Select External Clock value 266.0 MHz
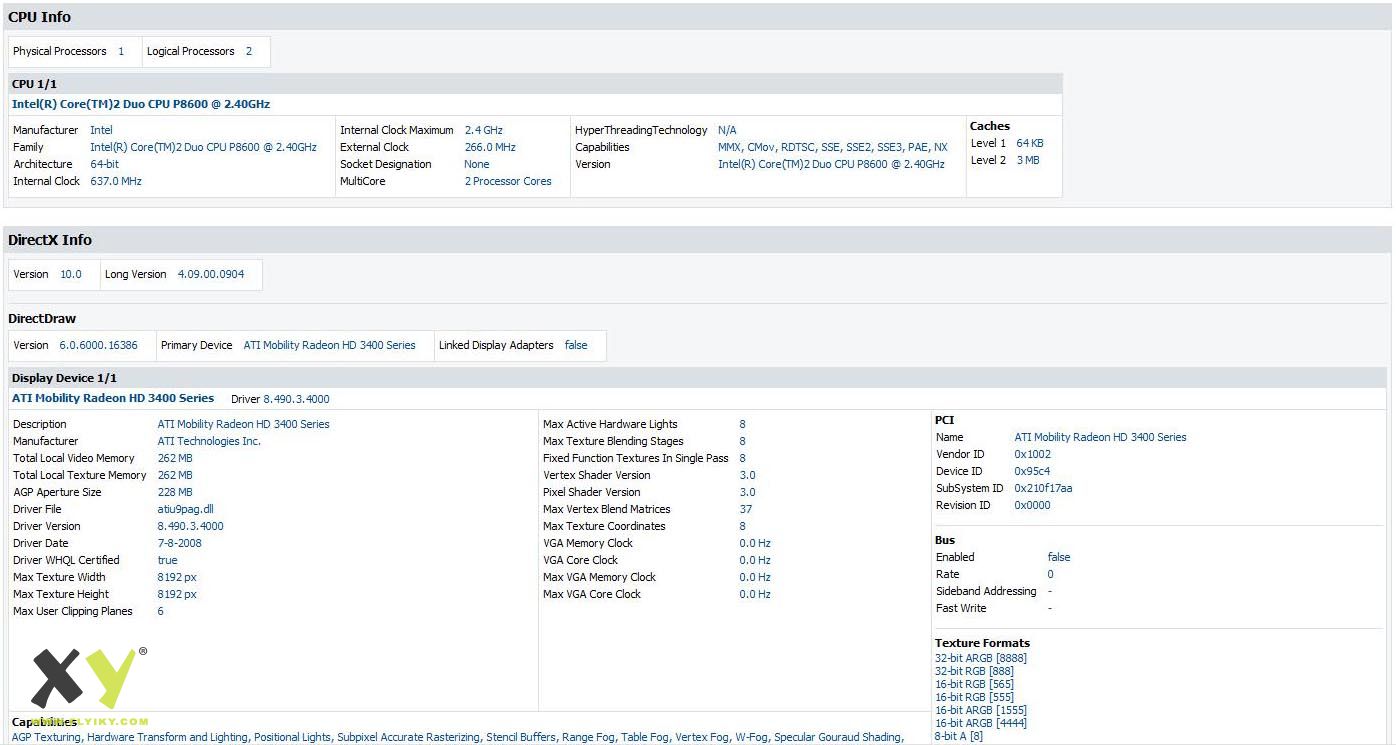Viewport: 1396px width, 745px height. (x=490, y=147)
